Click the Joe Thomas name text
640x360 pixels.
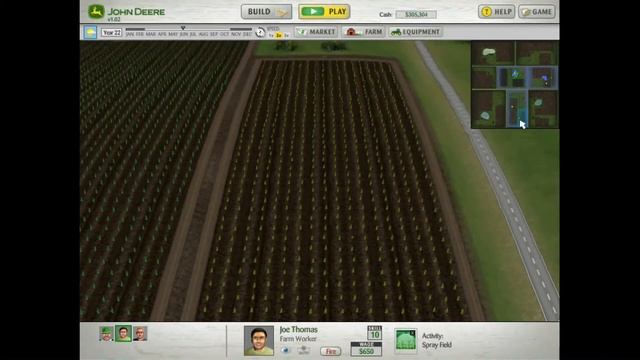(x=298, y=329)
